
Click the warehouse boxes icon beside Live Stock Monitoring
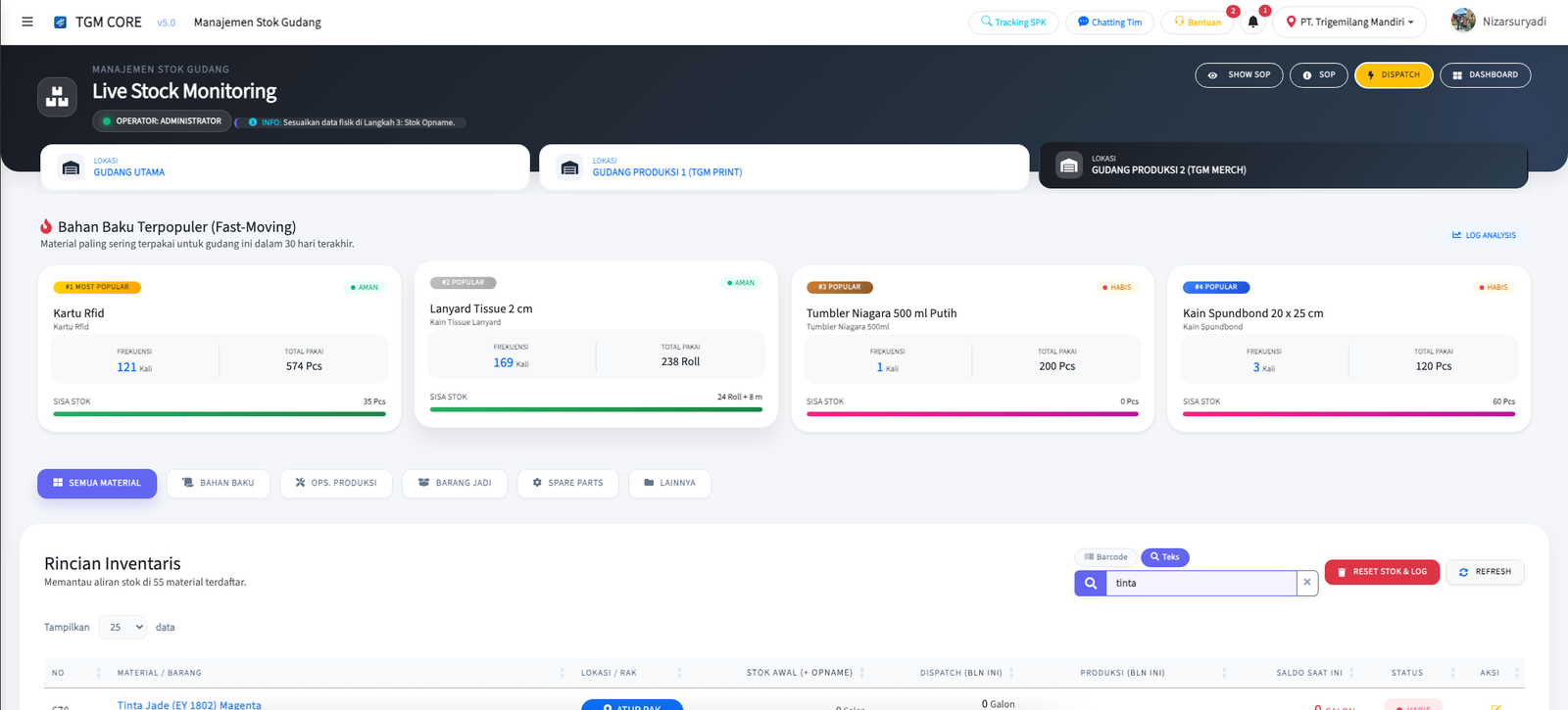tap(57, 97)
